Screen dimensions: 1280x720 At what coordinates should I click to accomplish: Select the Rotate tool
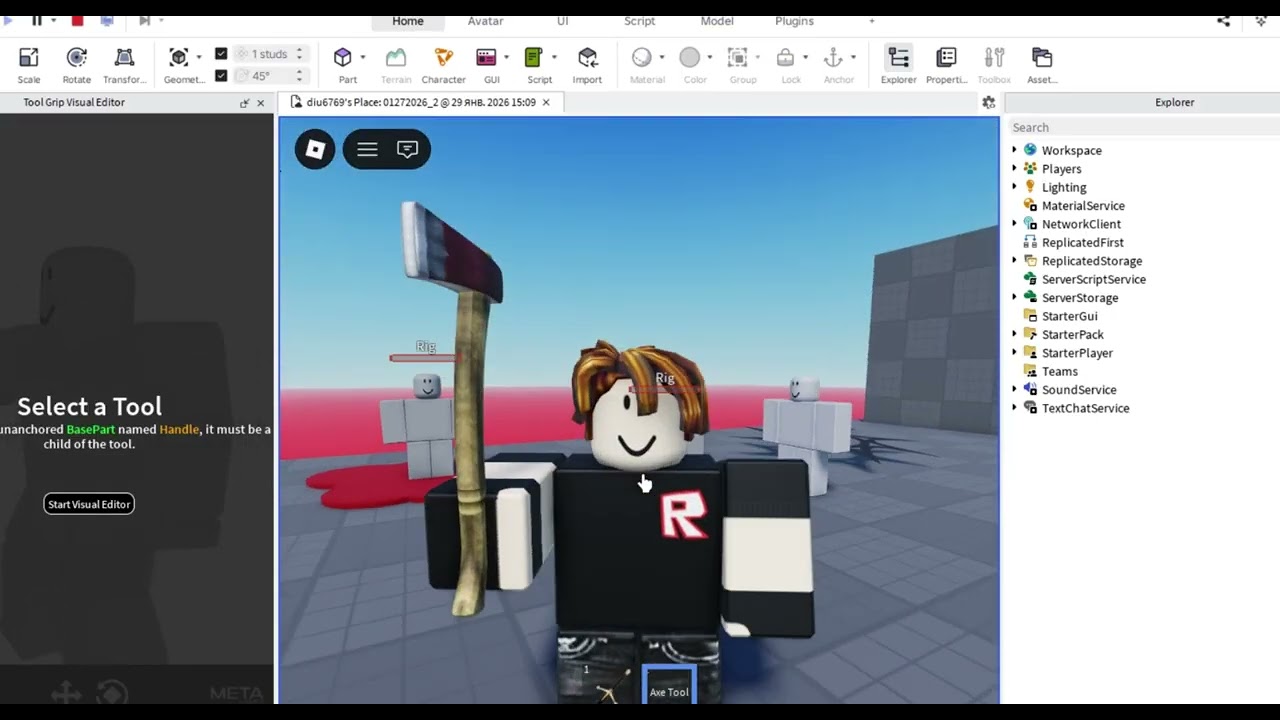77,65
